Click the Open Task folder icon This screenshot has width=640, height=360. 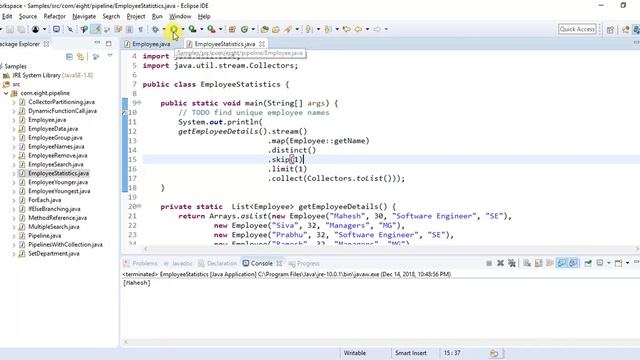(x=276, y=29)
